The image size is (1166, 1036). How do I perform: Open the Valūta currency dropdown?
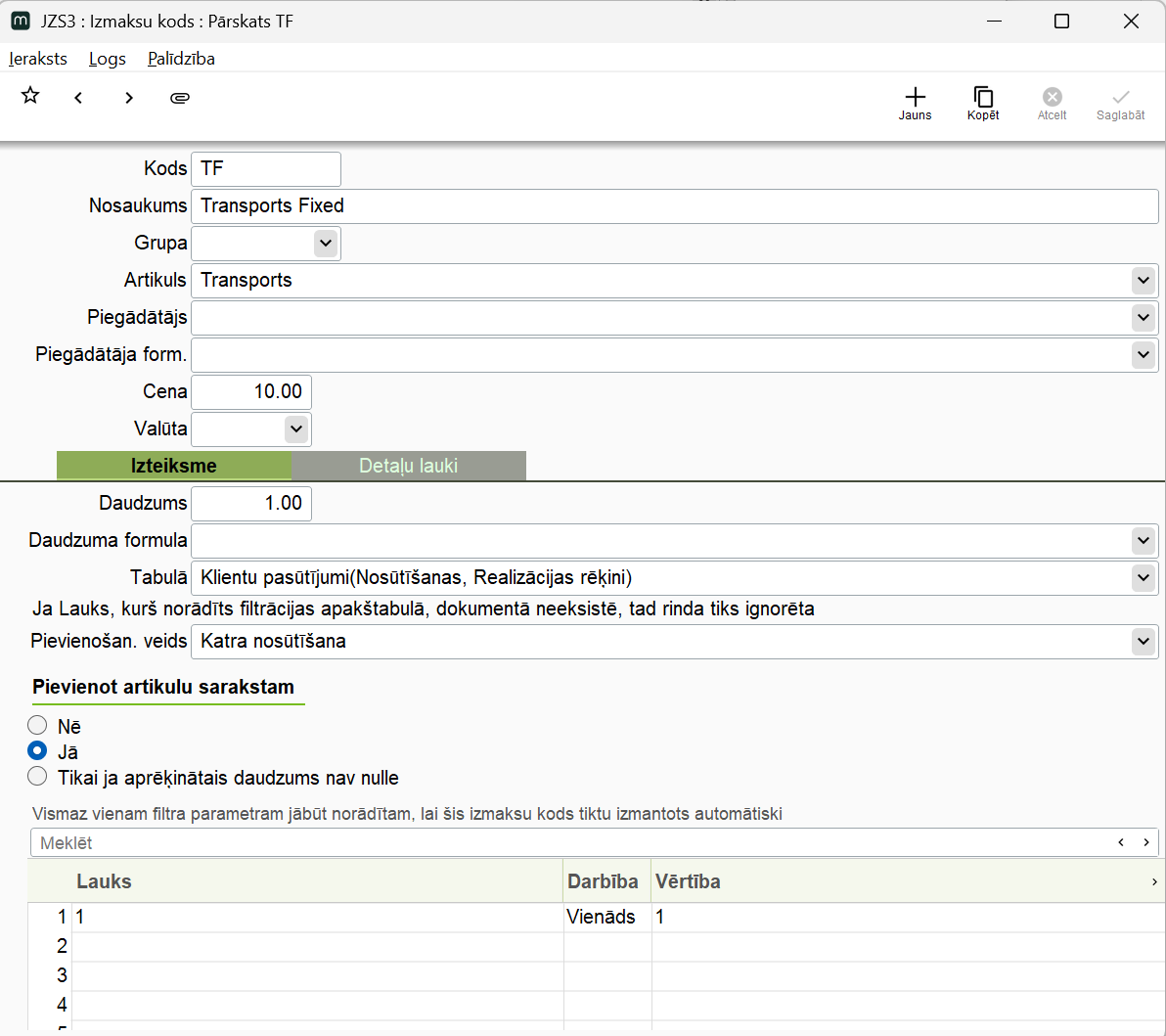(295, 428)
